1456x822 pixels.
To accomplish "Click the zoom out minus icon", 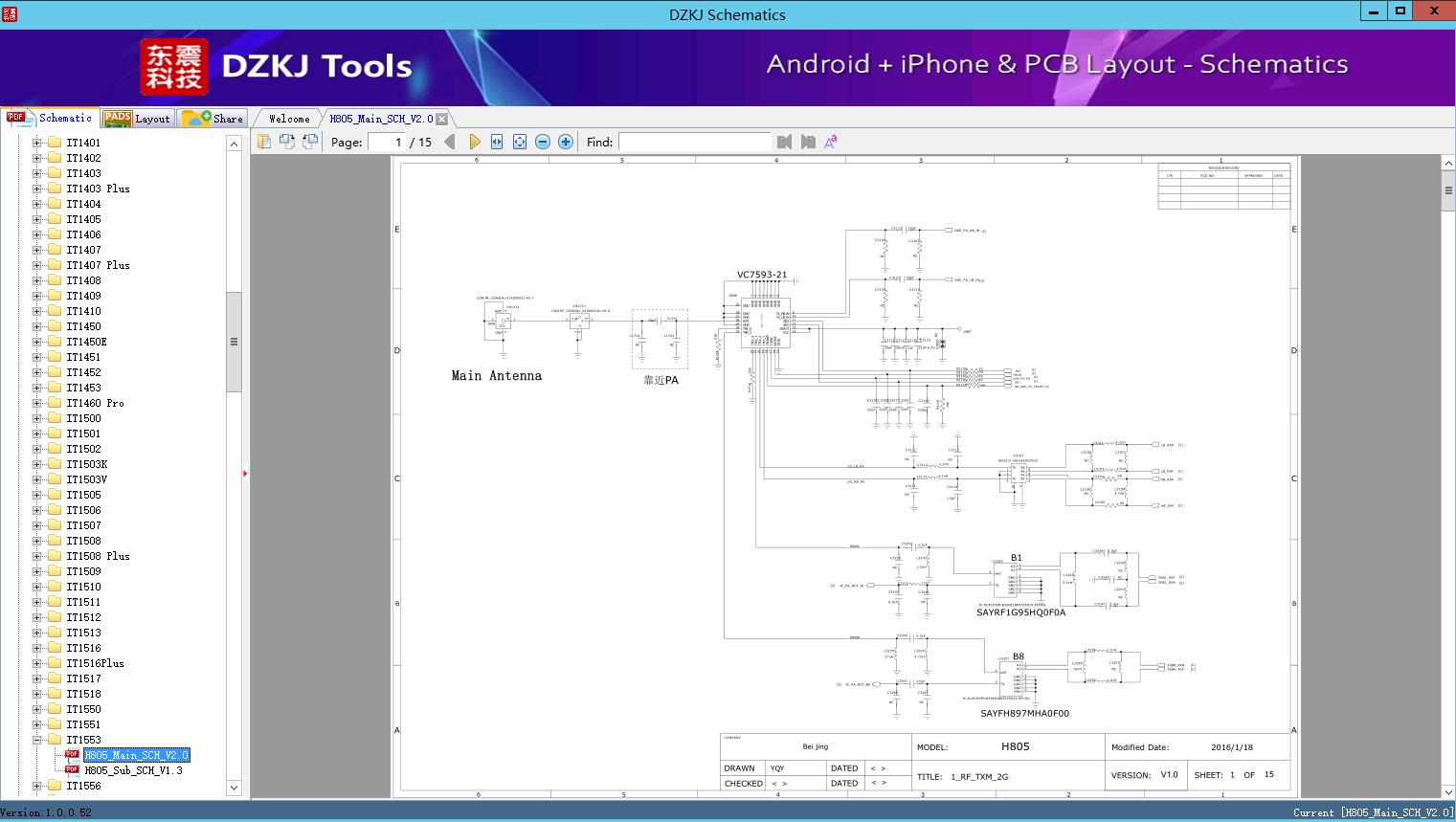I will click(543, 142).
